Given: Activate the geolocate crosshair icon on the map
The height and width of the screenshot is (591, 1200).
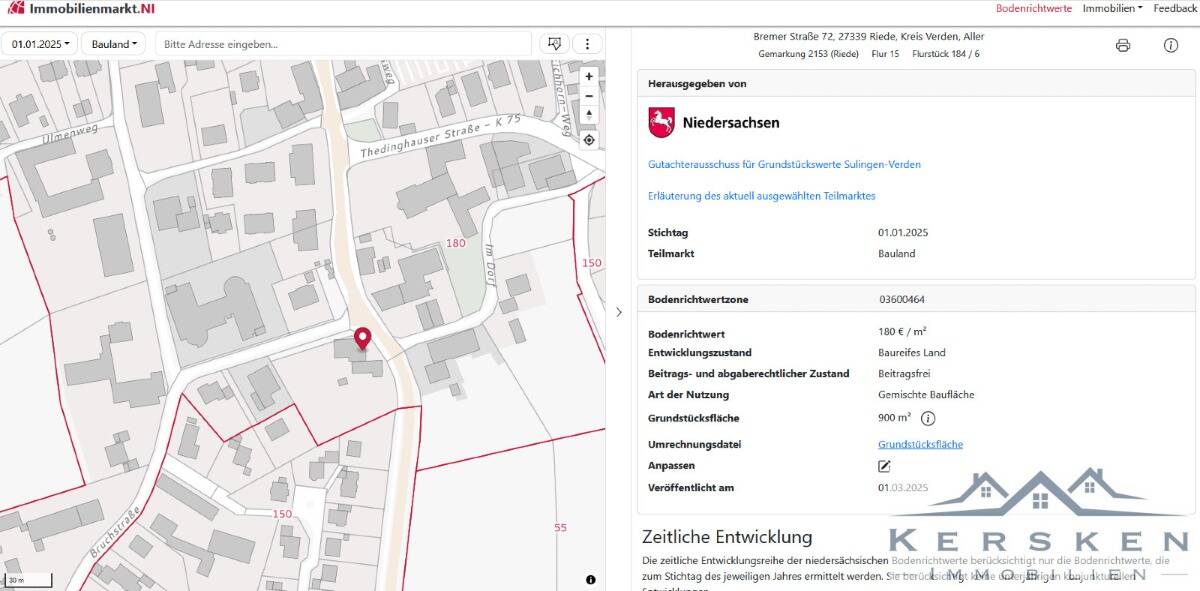Looking at the screenshot, I should pos(589,140).
